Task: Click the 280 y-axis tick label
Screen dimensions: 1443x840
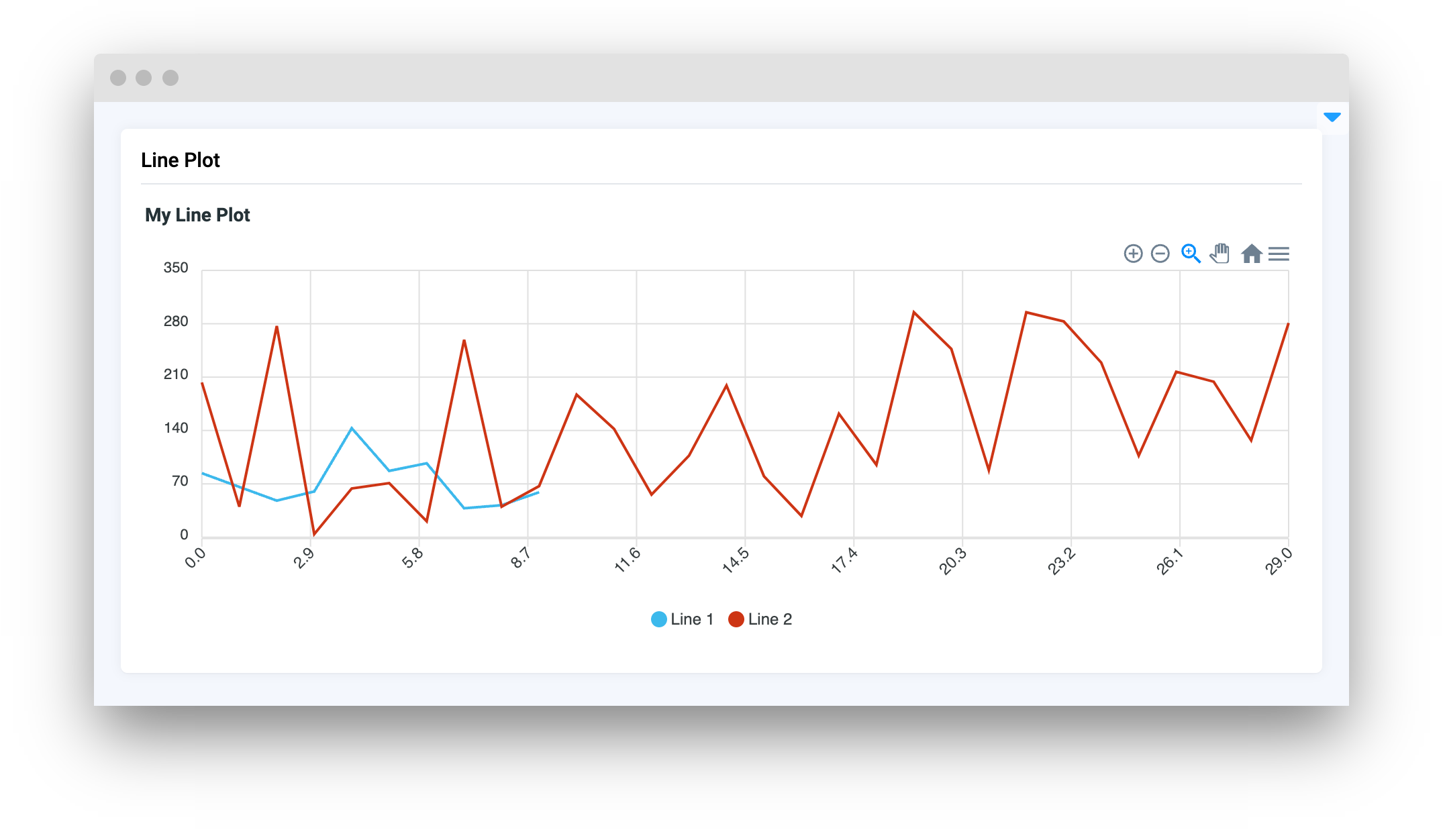Action: tap(176, 321)
